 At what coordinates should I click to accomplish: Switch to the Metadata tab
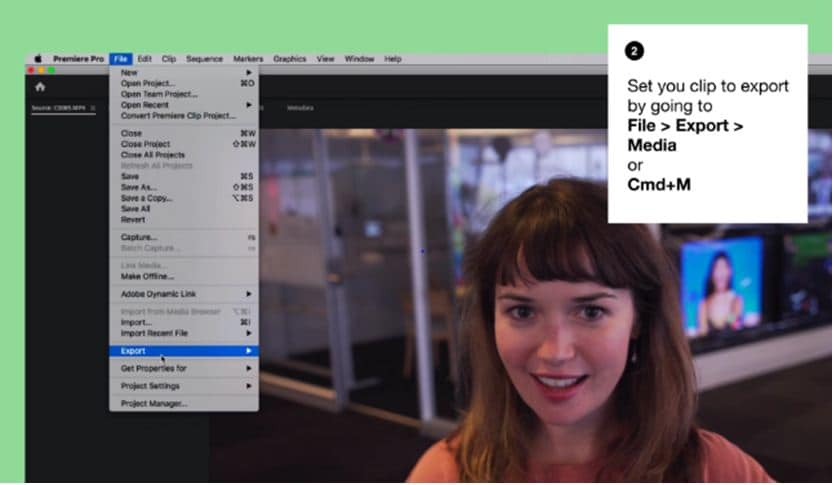coord(300,108)
